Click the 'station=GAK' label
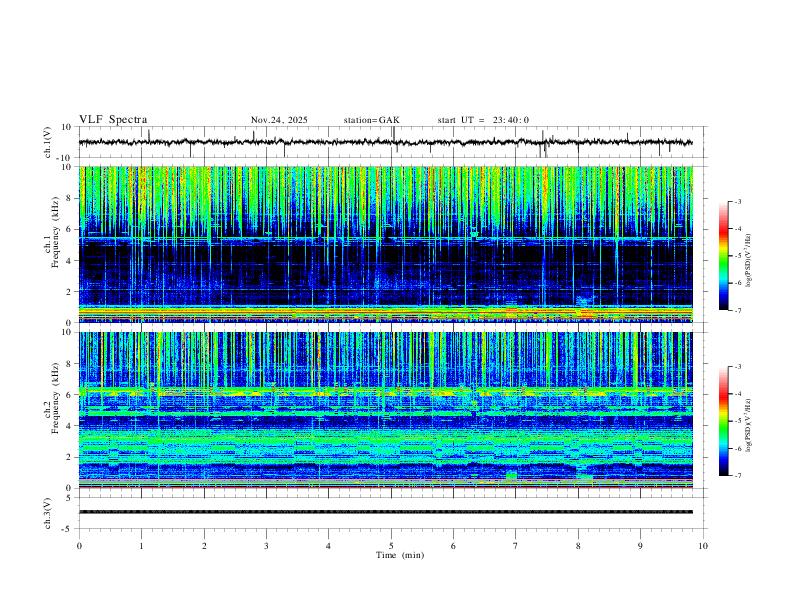 [371, 120]
